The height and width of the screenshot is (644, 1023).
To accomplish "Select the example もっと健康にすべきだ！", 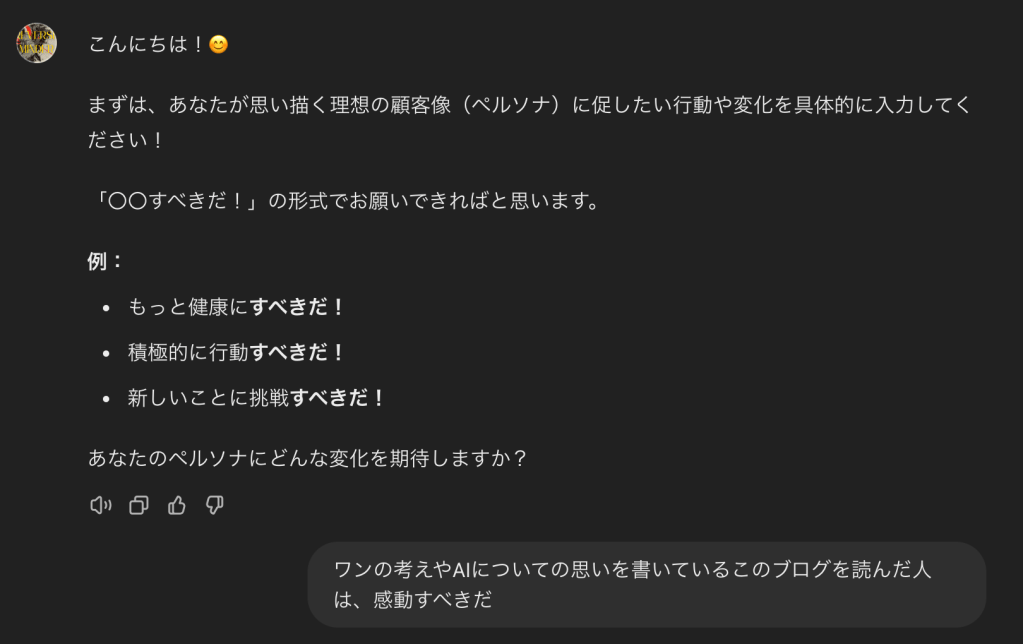I will coord(237,307).
